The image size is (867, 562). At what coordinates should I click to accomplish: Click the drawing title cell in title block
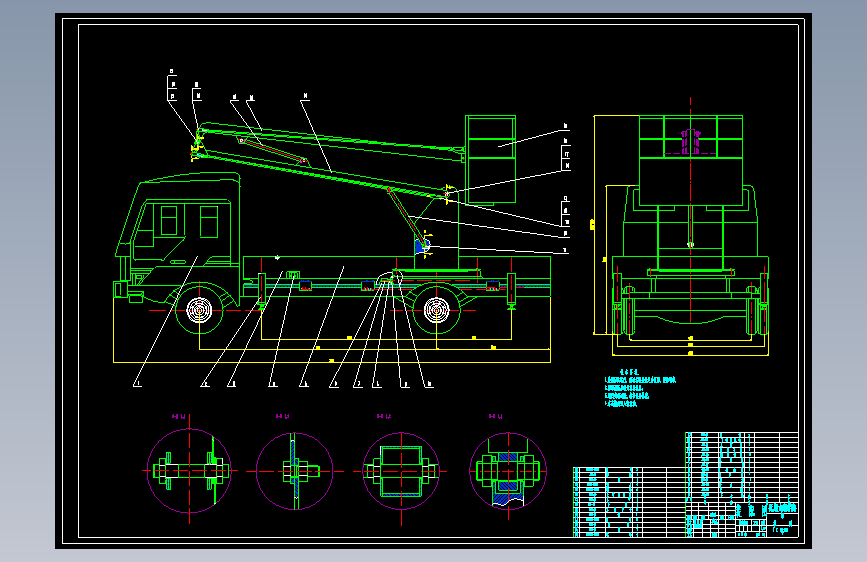tap(782, 508)
